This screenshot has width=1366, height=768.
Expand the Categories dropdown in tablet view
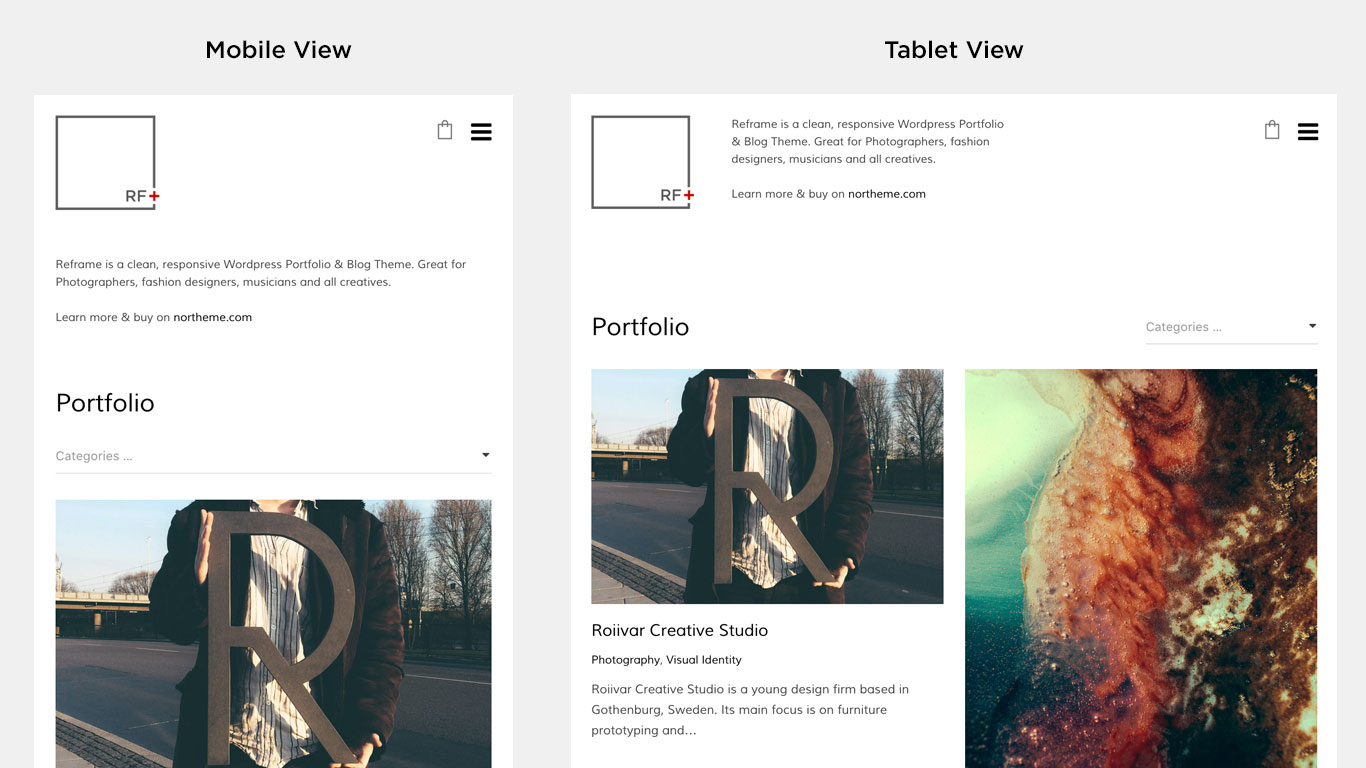click(1231, 327)
